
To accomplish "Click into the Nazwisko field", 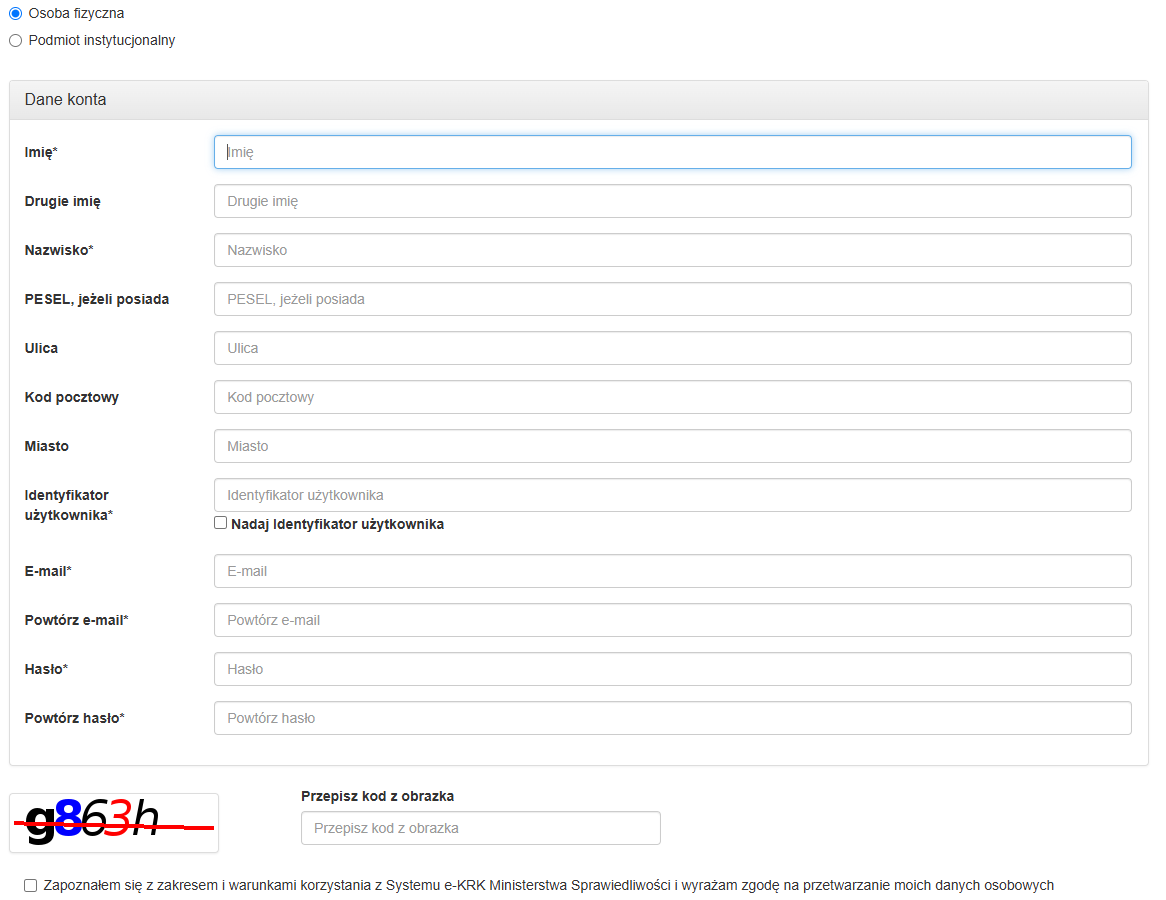I will 672,250.
